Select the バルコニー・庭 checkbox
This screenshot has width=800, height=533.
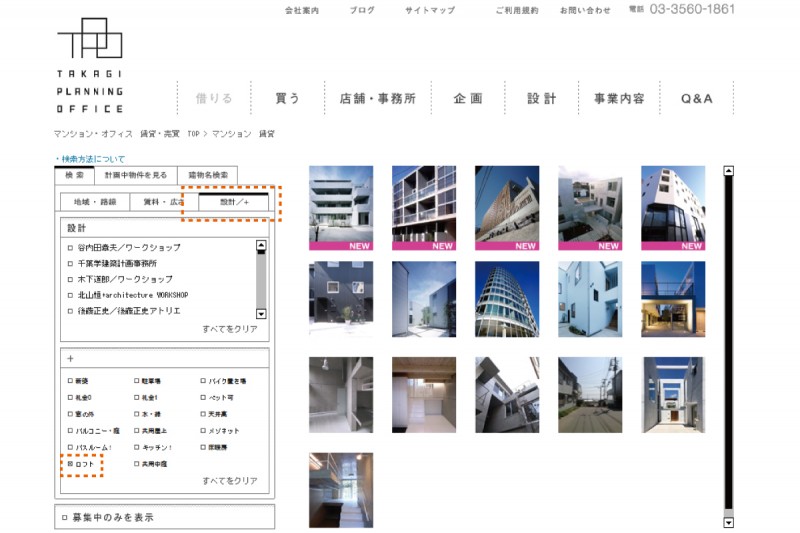70,430
